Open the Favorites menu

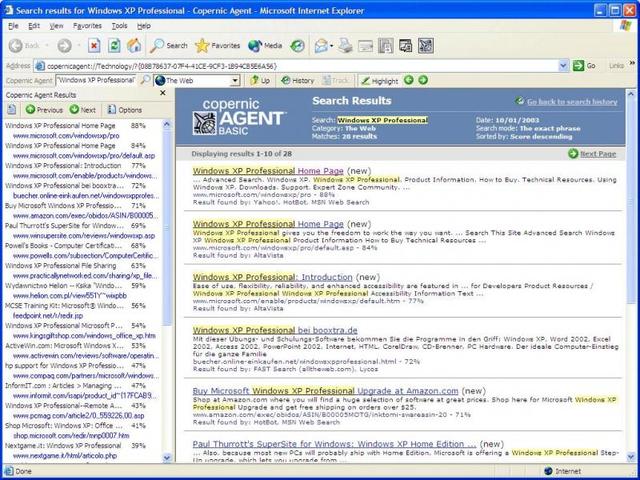click(x=87, y=26)
